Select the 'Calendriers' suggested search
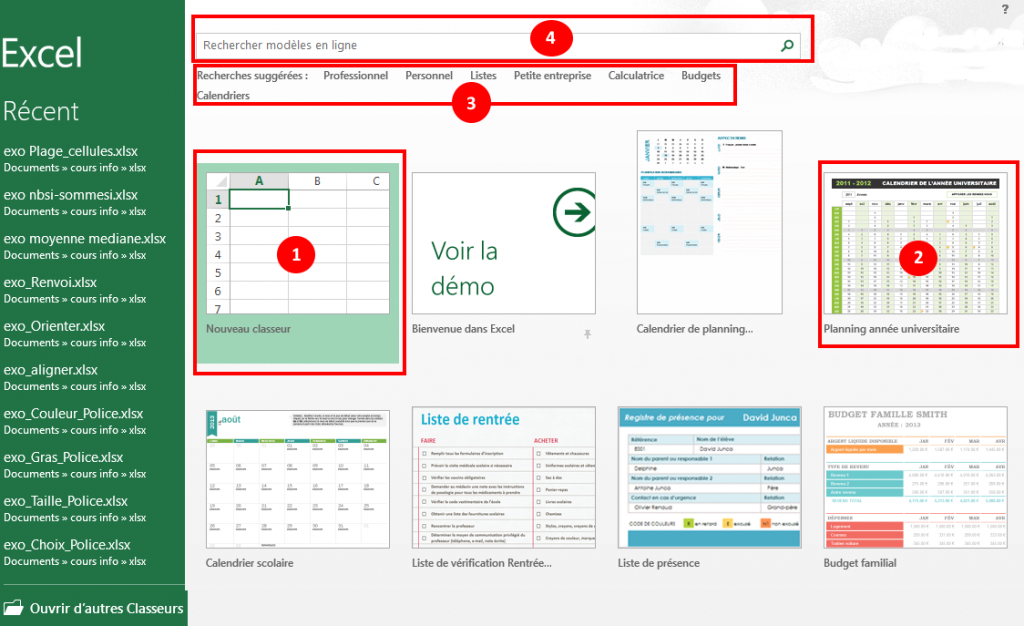Image resolution: width=1024 pixels, height=626 pixels. [x=222, y=96]
